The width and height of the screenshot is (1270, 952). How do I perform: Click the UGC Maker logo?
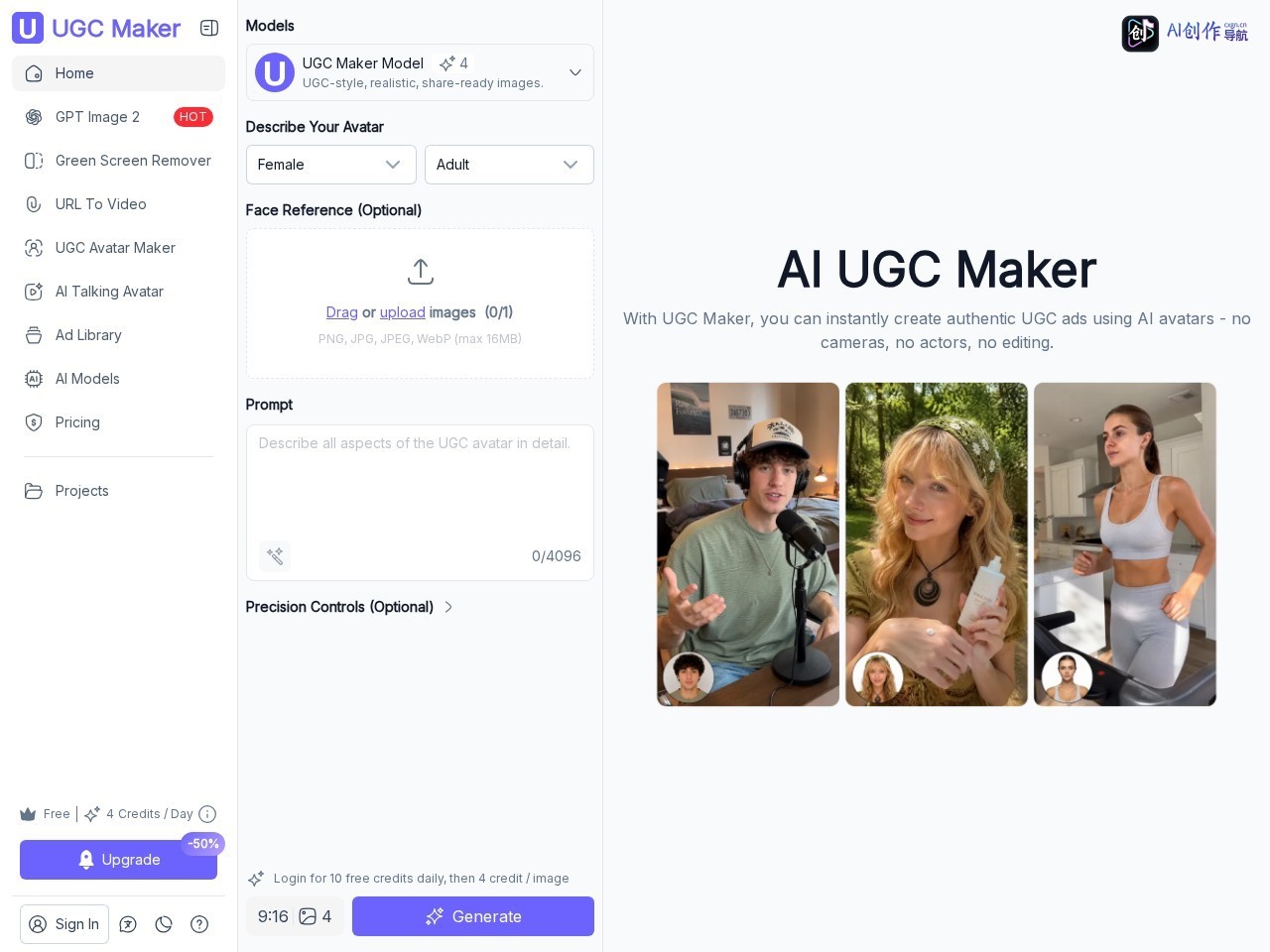coord(96,28)
